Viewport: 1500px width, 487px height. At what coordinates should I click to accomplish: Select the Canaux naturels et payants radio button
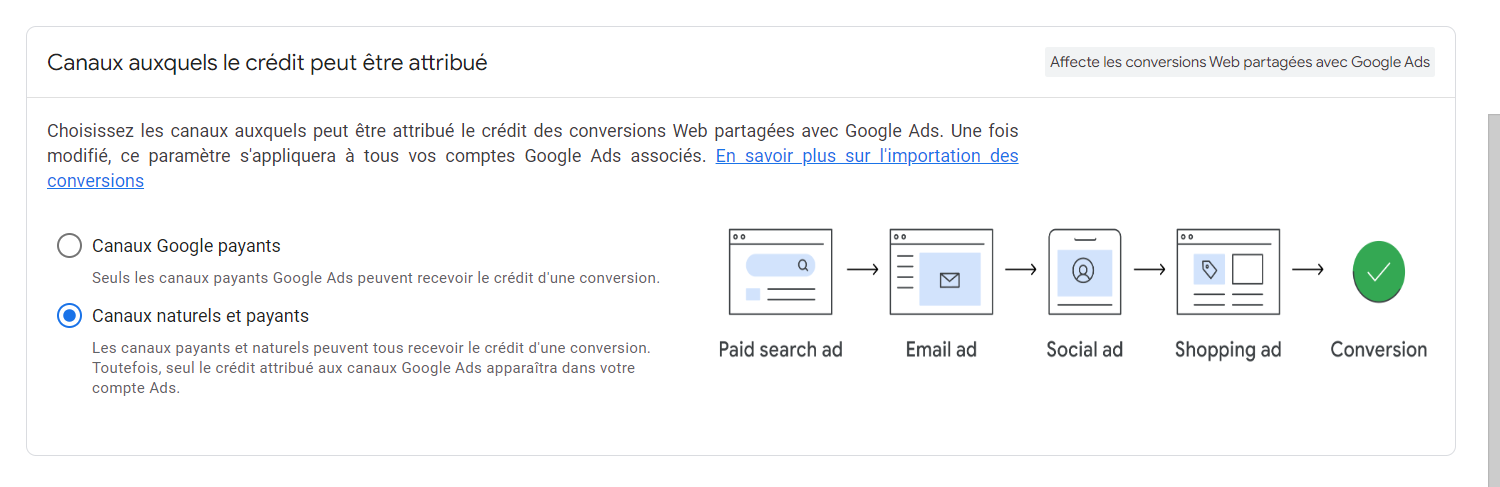coord(69,316)
